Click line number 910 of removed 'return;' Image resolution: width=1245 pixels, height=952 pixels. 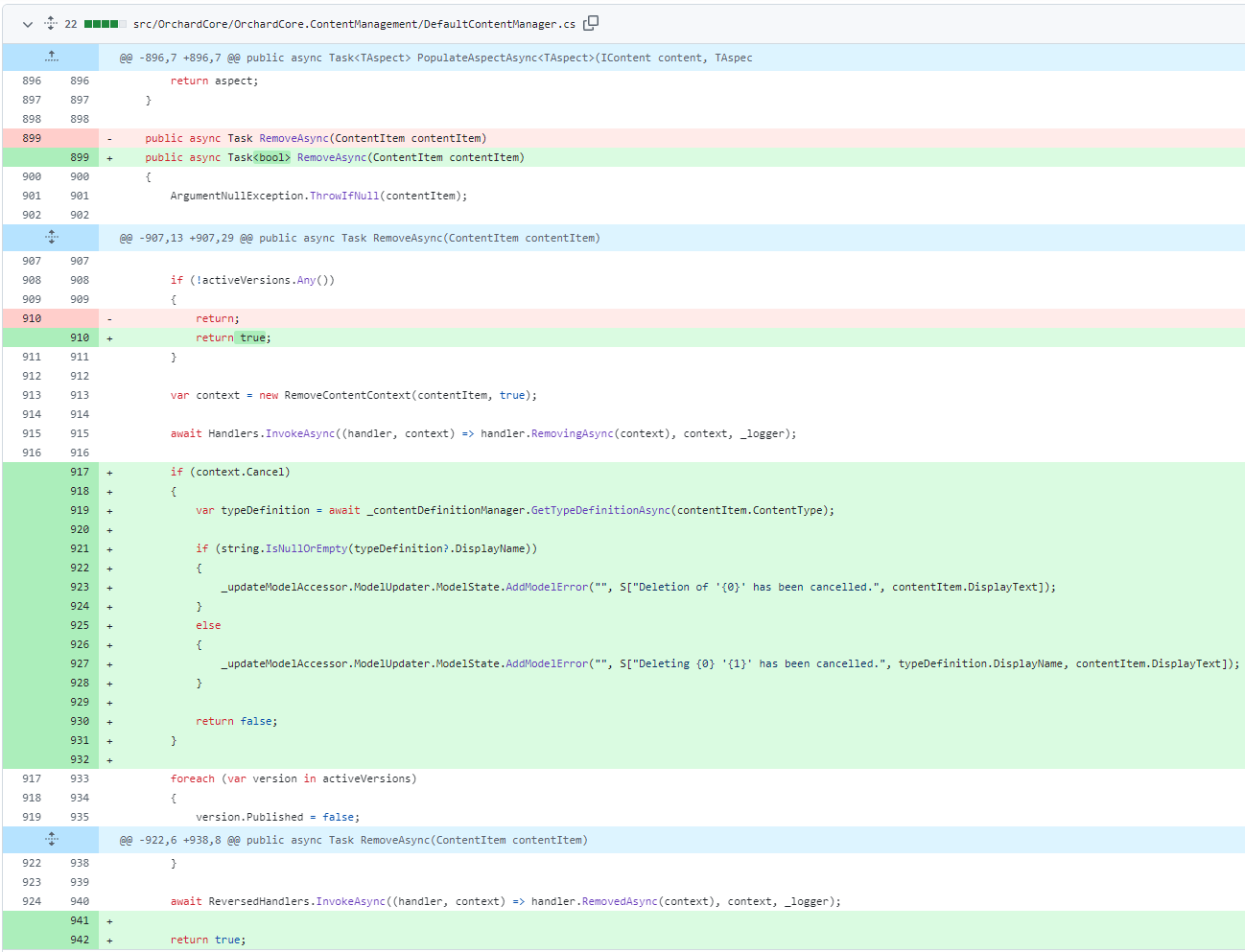(x=32, y=318)
